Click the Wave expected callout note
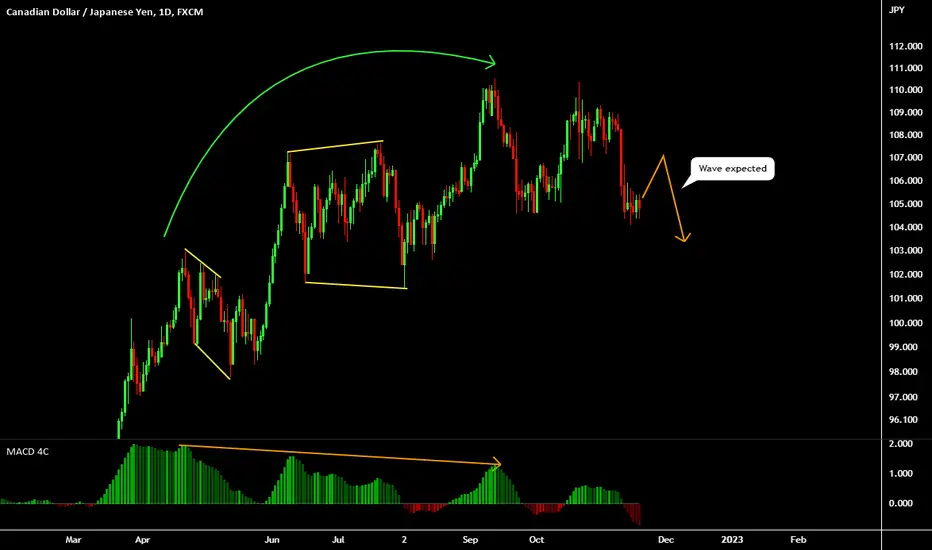This screenshot has width=932, height=550. click(x=732, y=169)
